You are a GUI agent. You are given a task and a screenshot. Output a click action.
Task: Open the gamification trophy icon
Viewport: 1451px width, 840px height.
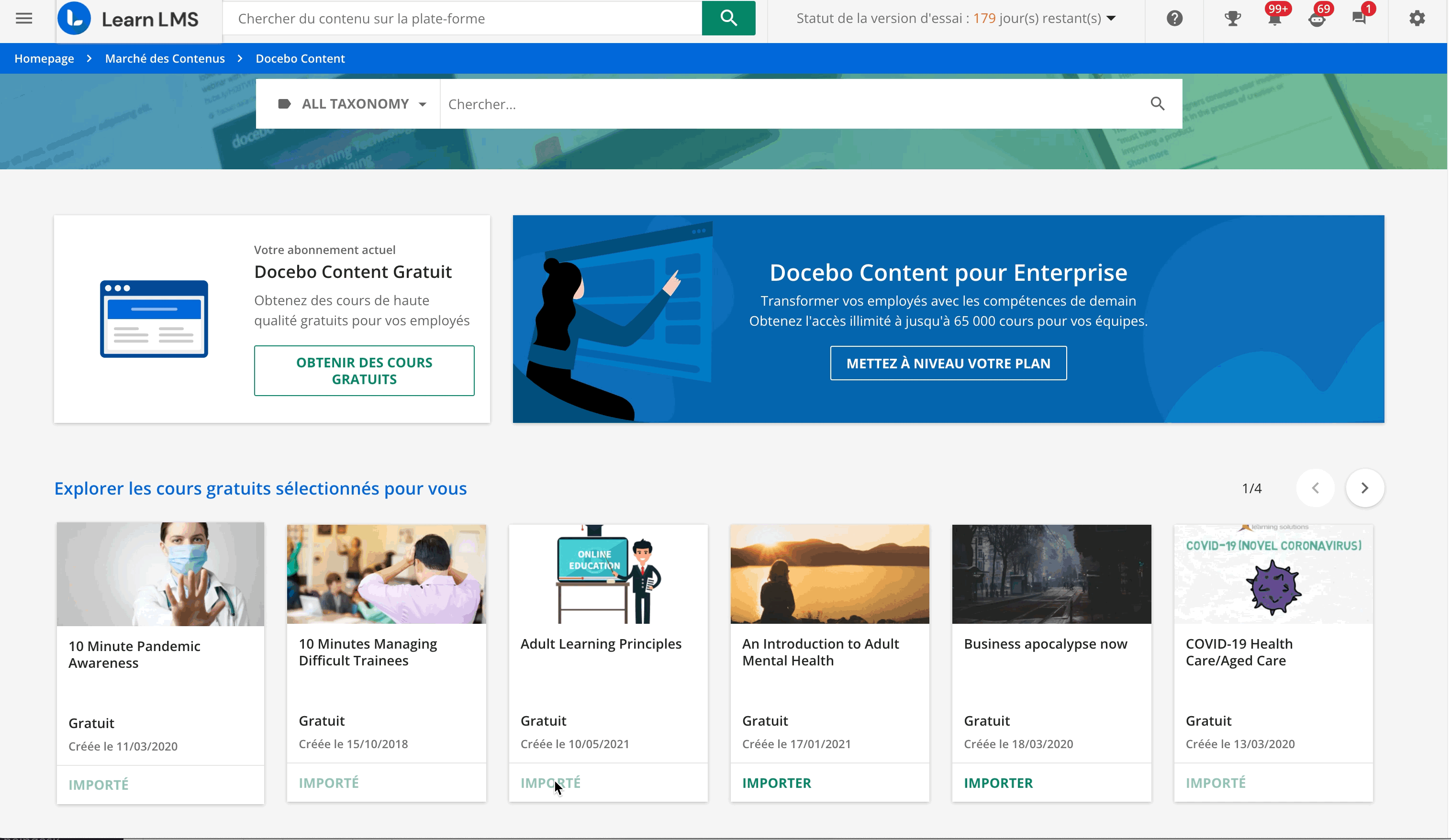click(x=1232, y=19)
